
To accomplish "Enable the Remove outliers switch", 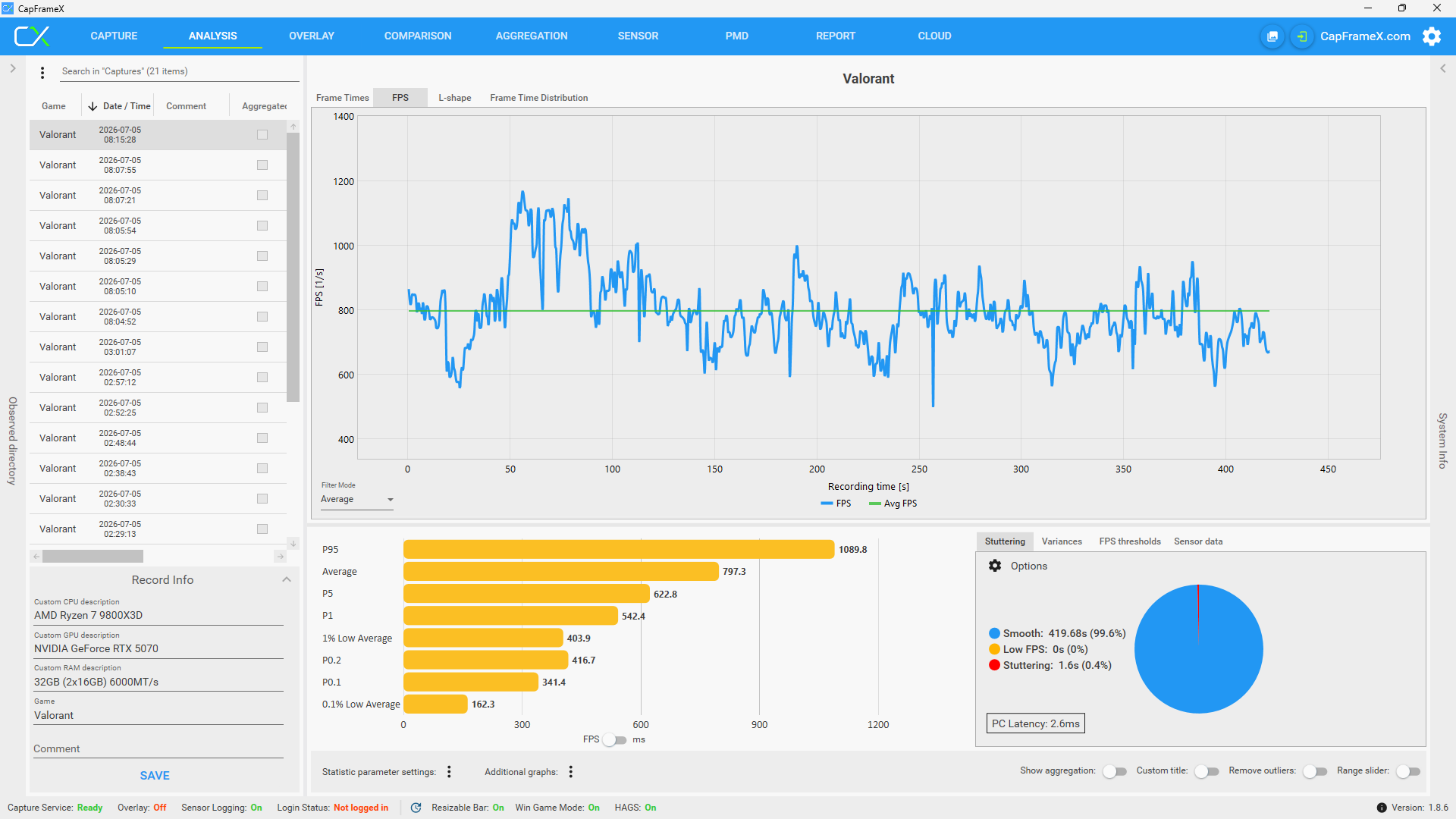I will (x=1315, y=771).
